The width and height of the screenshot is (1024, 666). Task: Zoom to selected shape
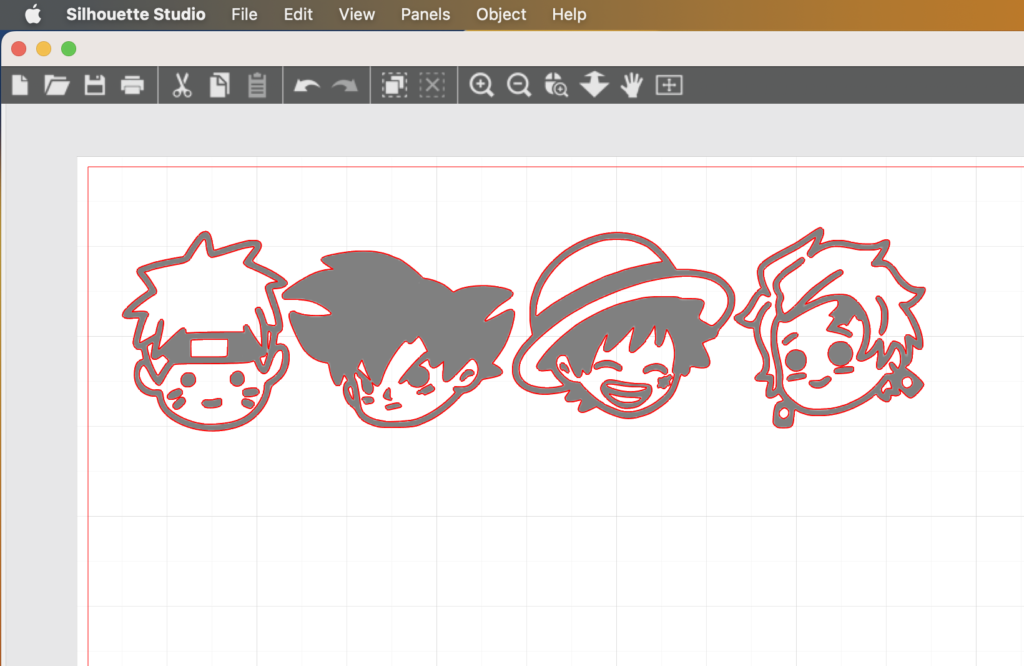click(594, 85)
